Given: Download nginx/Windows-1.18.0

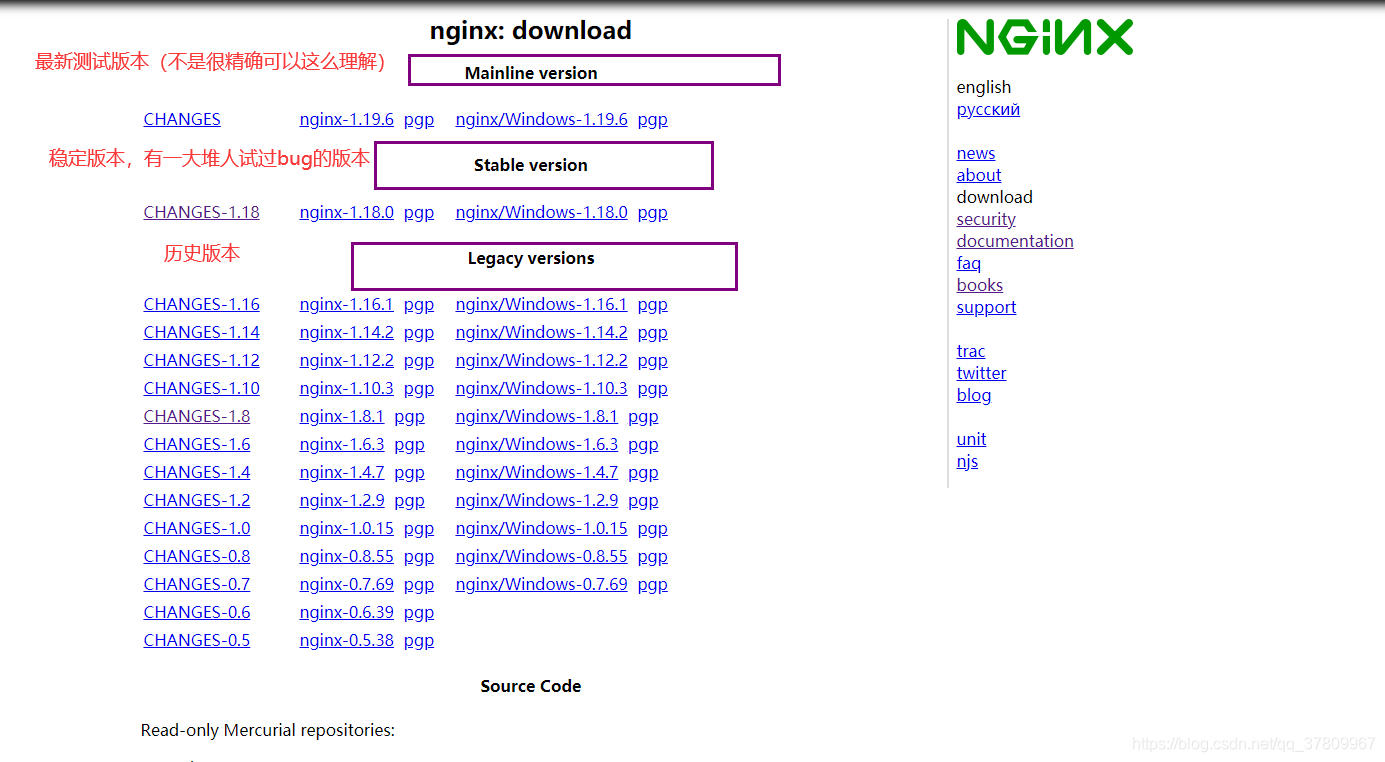Looking at the screenshot, I should click(541, 212).
